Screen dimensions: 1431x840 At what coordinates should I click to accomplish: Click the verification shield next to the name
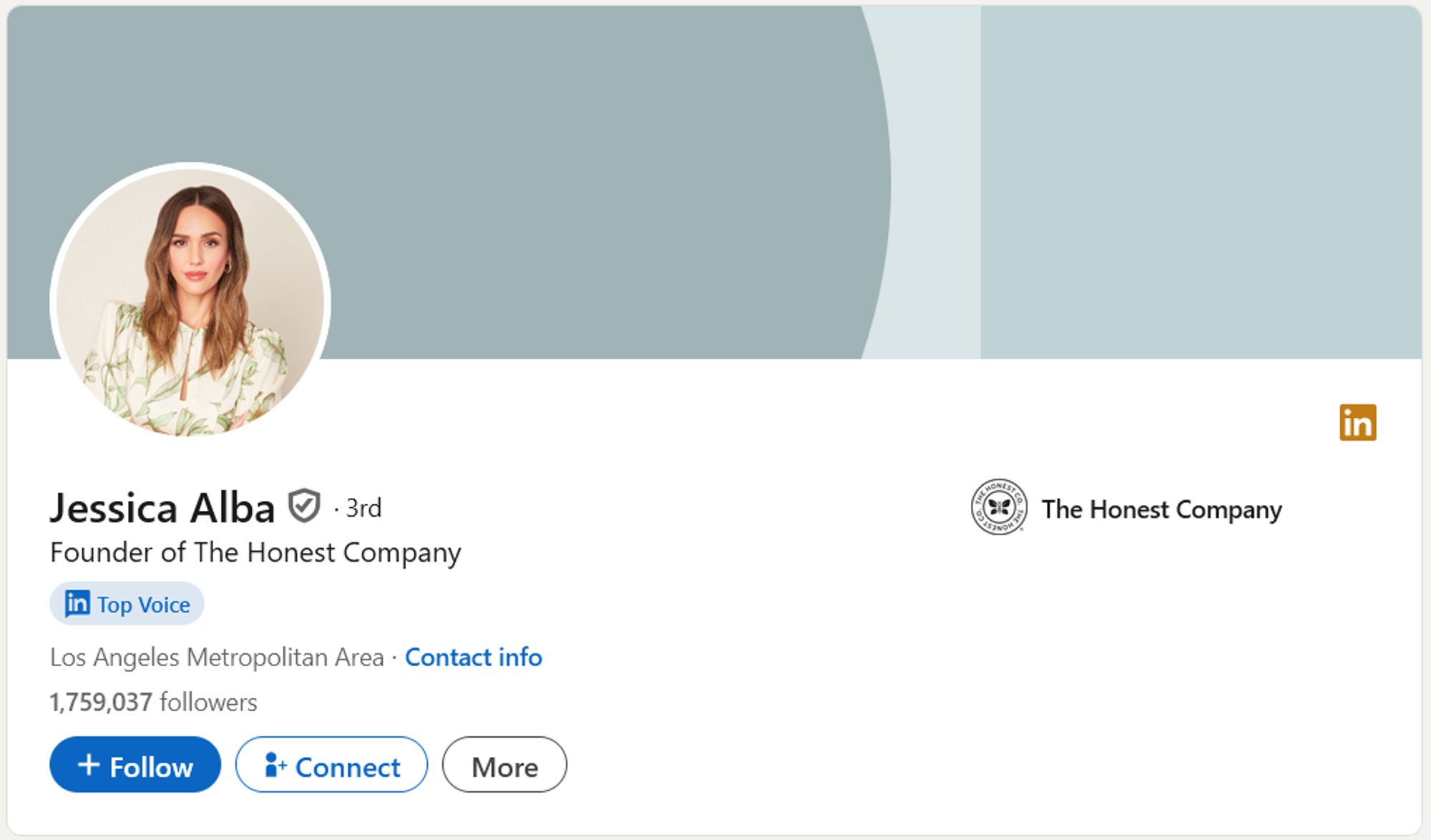pyautogui.click(x=304, y=506)
